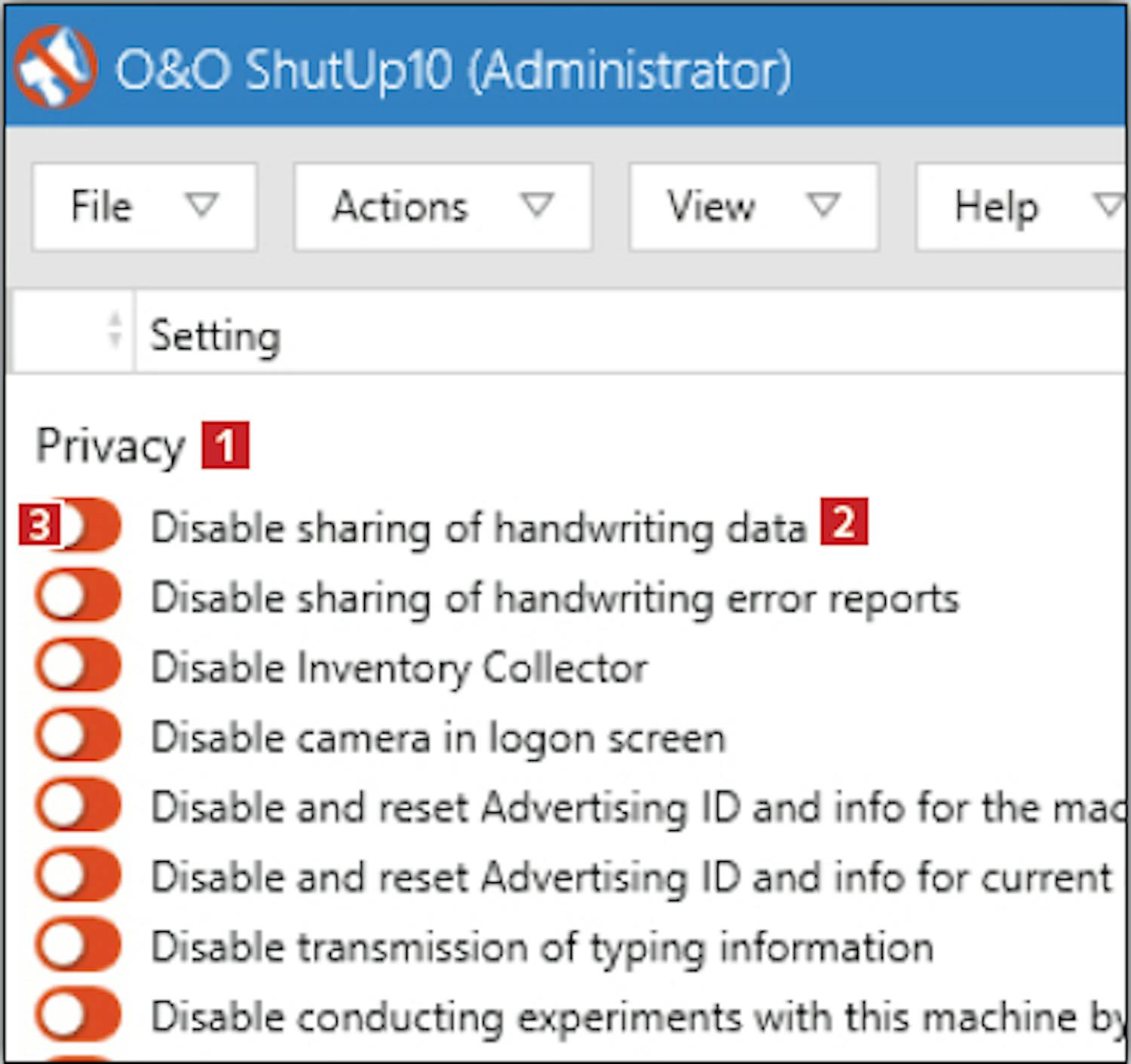The image size is (1131, 1064).
Task: Toggle Disable sharing of handwriting error reports
Action: [78, 596]
